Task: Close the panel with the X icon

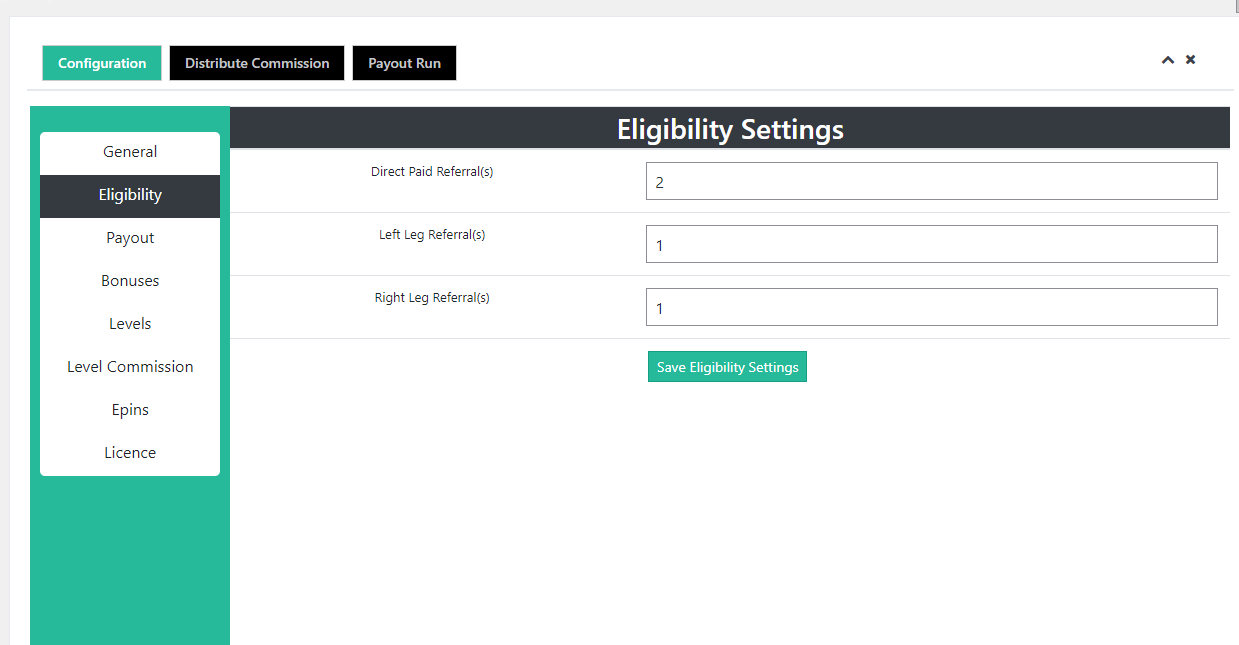Action: point(1191,60)
